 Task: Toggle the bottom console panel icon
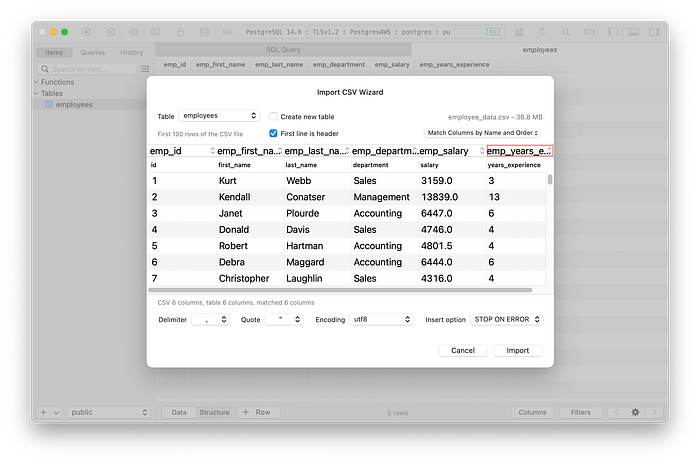(x=633, y=32)
